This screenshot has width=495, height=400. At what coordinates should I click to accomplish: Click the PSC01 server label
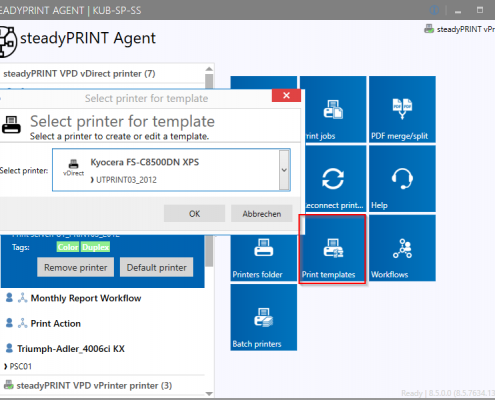click(20, 366)
